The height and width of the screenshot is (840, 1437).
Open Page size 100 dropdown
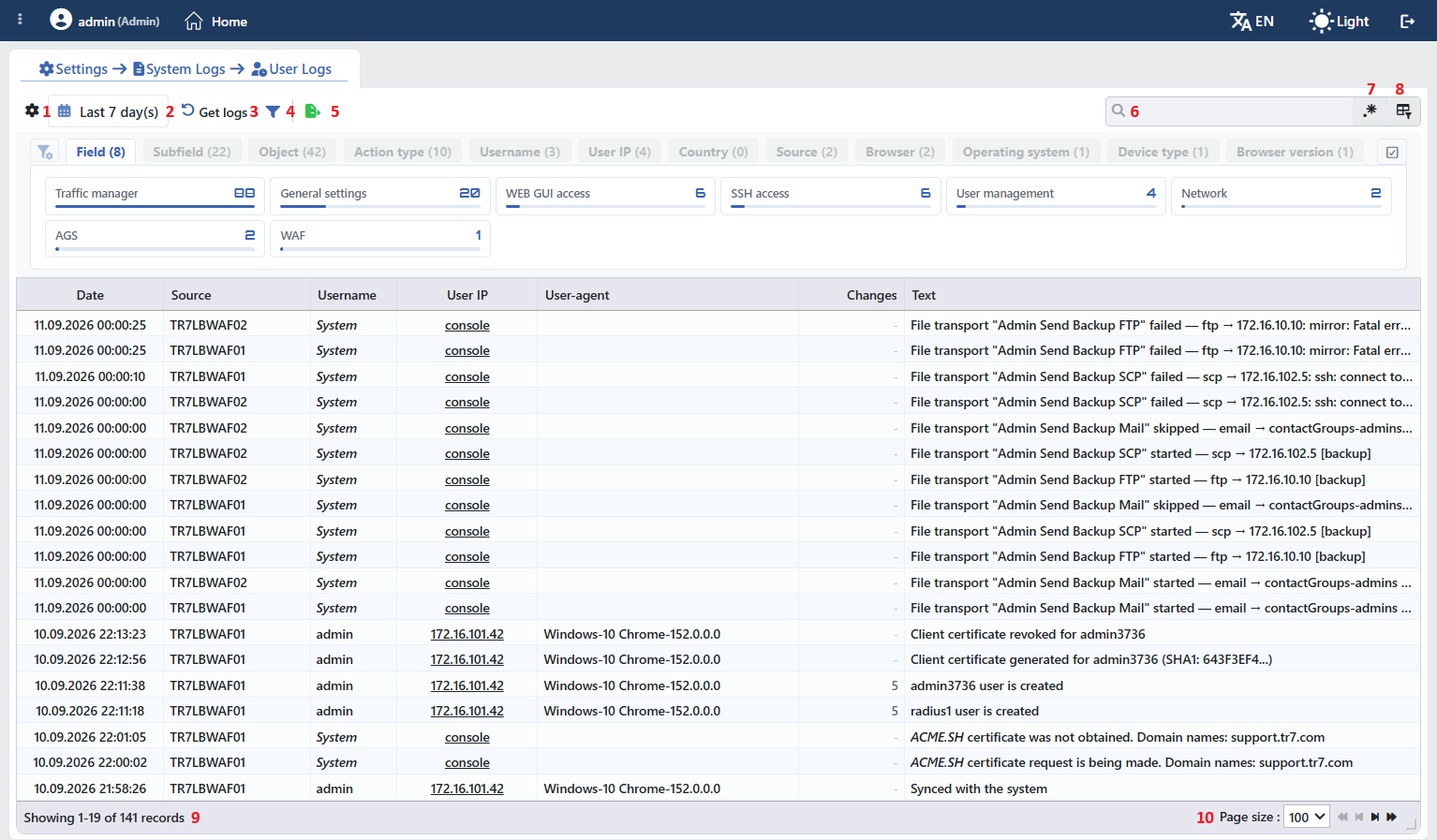[x=1306, y=817]
